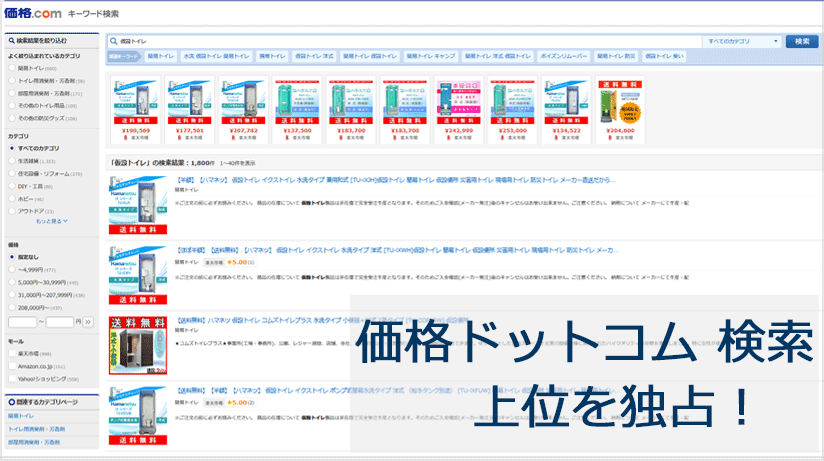Select the アウトドア category radio
This screenshot has height=461, width=824.
(12, 211)
